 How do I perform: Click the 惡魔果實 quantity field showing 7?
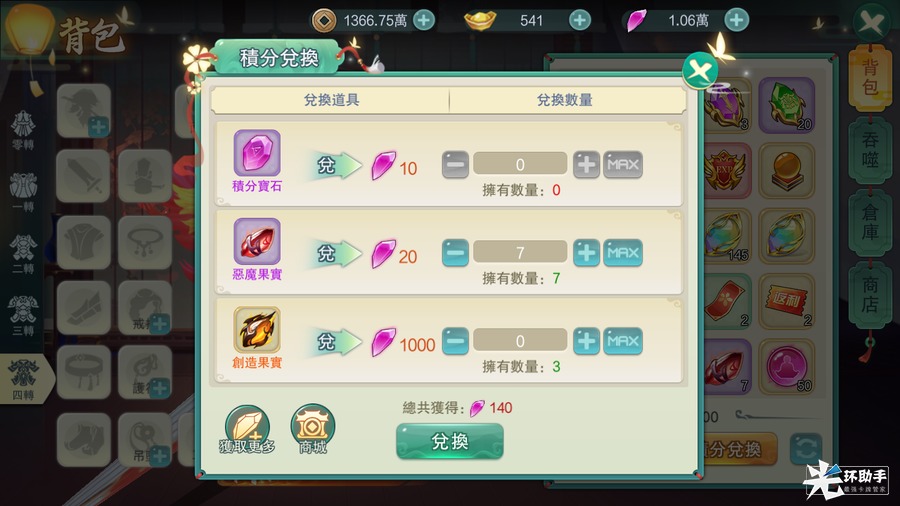[x=520, y=252]
